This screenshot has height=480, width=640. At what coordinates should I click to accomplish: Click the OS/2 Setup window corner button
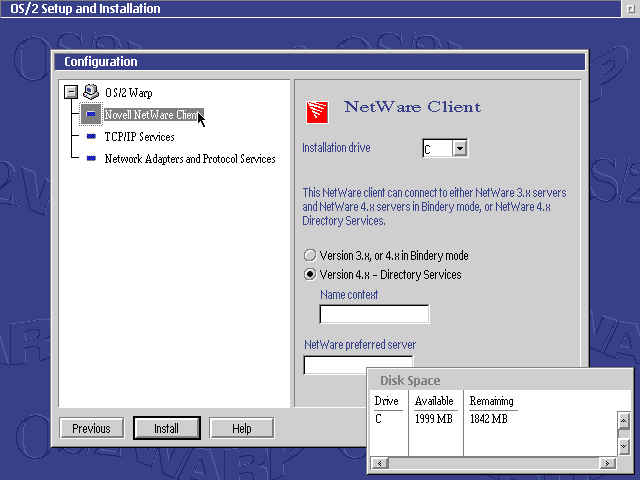tap(630, 9)
